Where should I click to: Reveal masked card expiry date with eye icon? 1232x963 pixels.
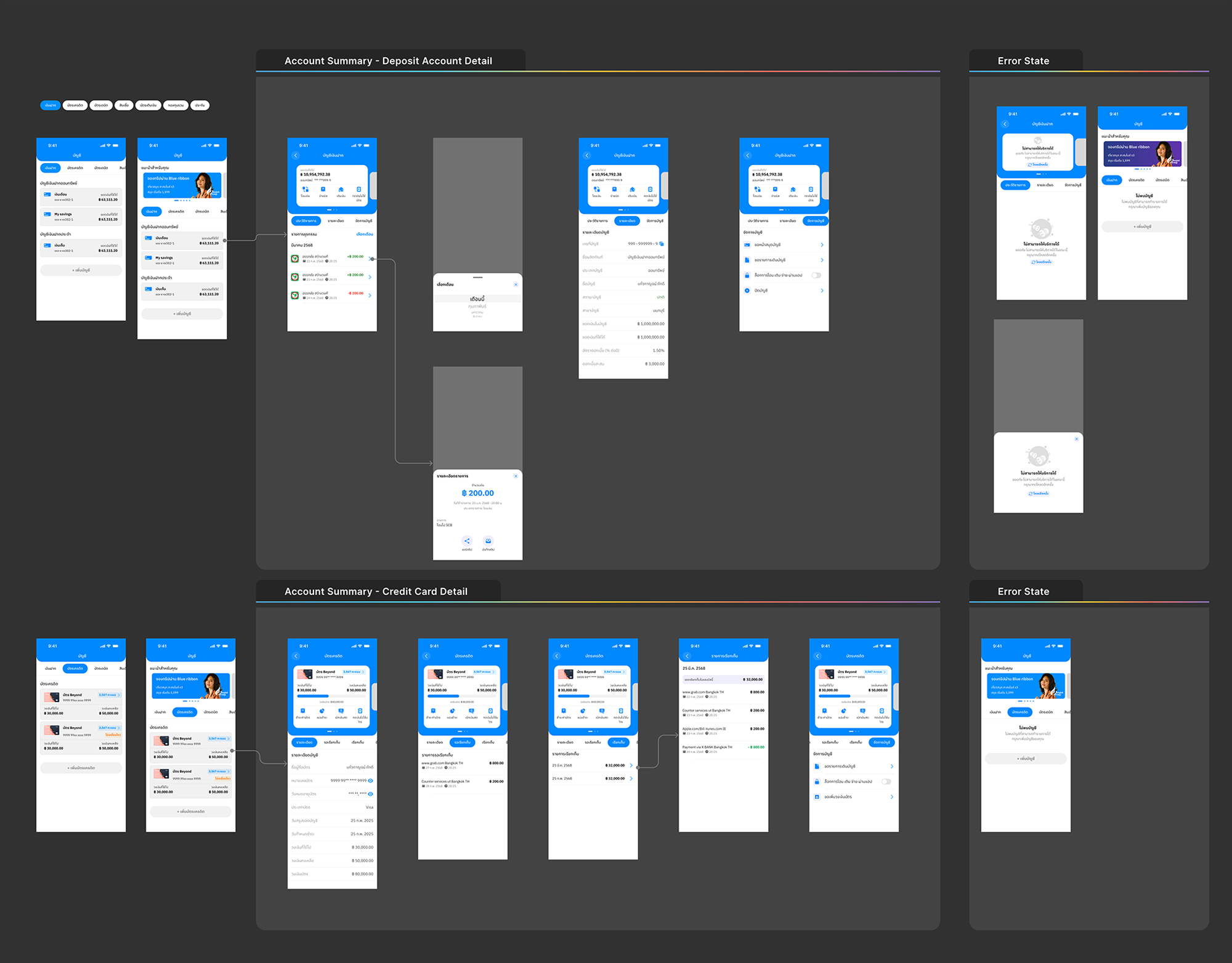[x=370, y=794]
